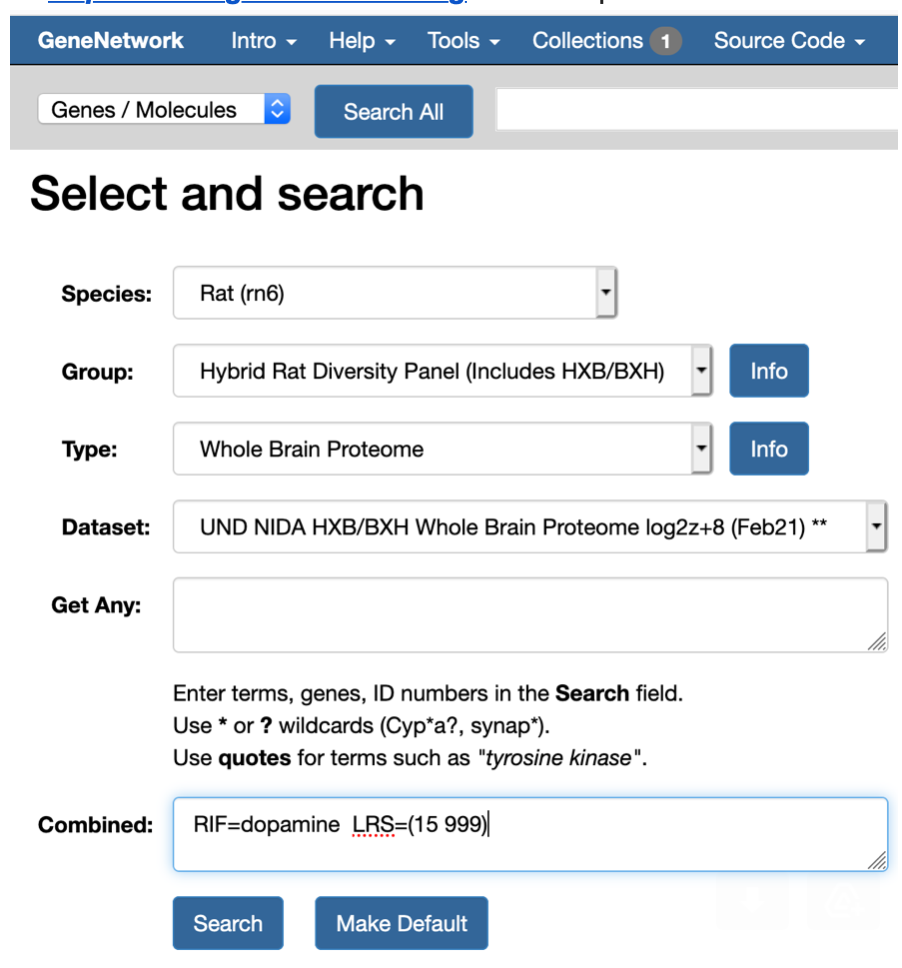Click the Make Default button
Viewport: 902px width, 968px height.
(x=401, y=923)
